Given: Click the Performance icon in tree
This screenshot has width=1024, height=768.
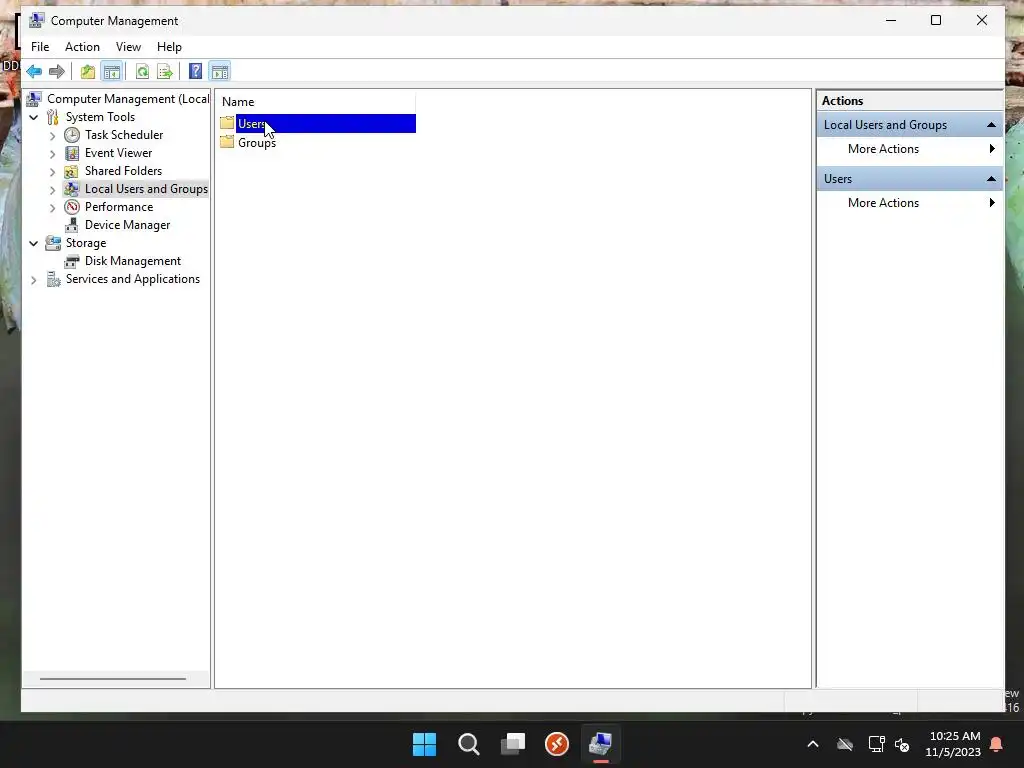Looking at the screenshot, I should 72,207.
